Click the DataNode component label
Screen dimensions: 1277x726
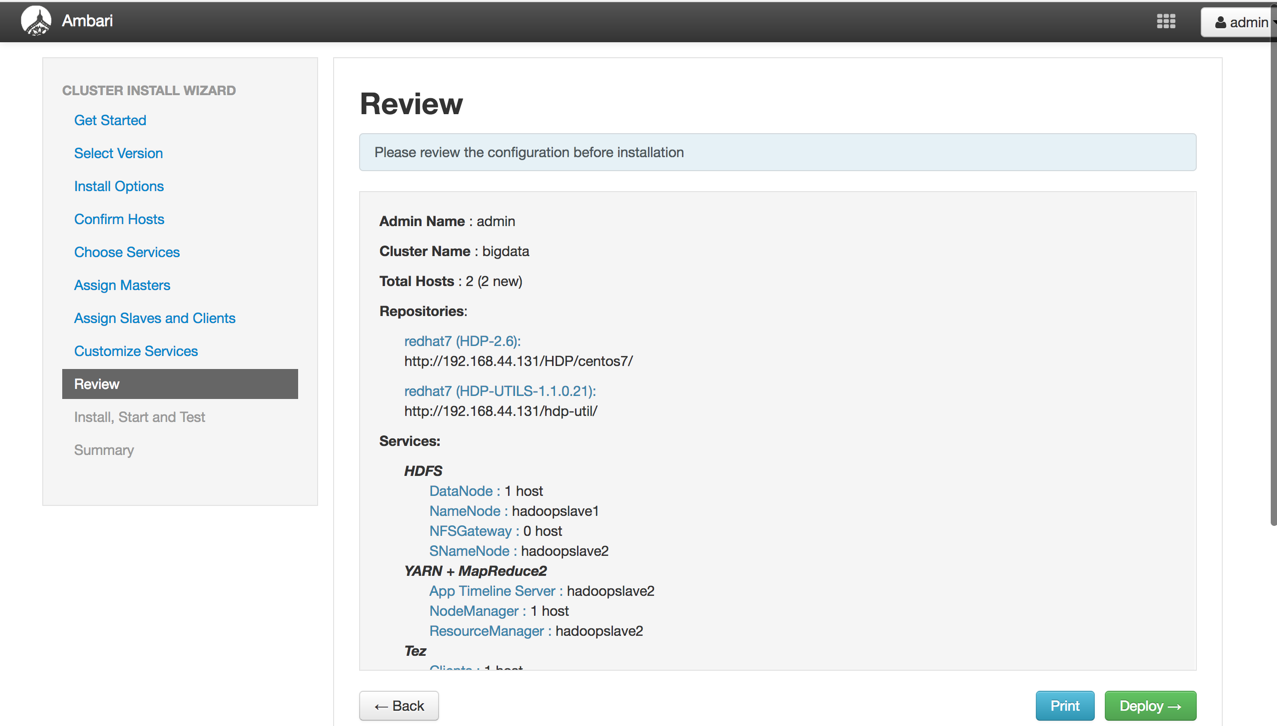(461, 491)
